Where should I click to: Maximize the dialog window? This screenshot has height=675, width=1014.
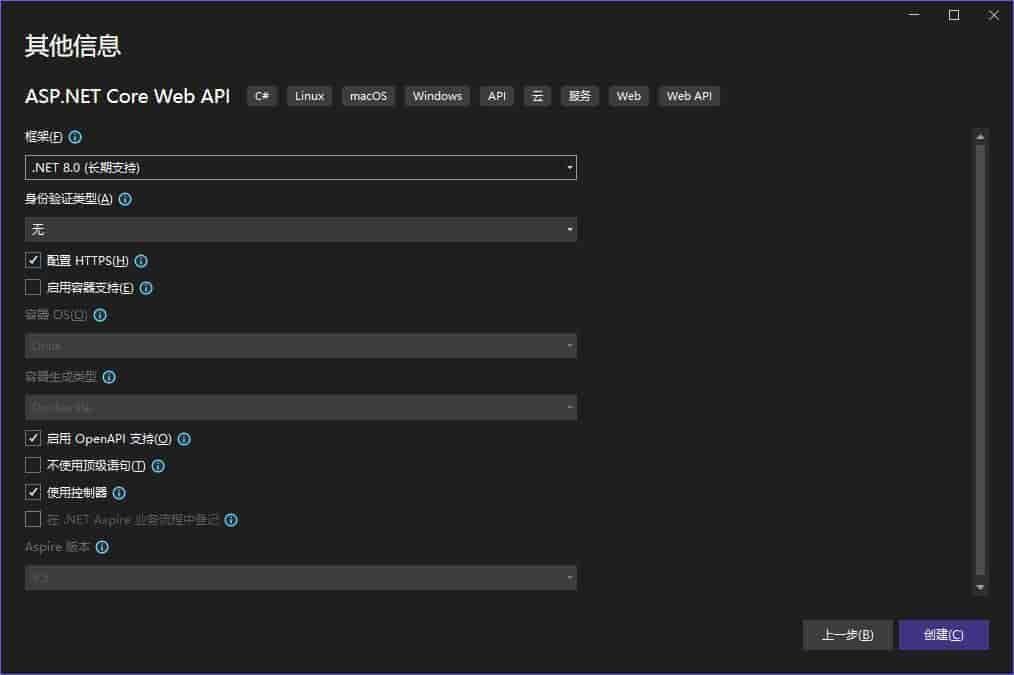point(954,15)
